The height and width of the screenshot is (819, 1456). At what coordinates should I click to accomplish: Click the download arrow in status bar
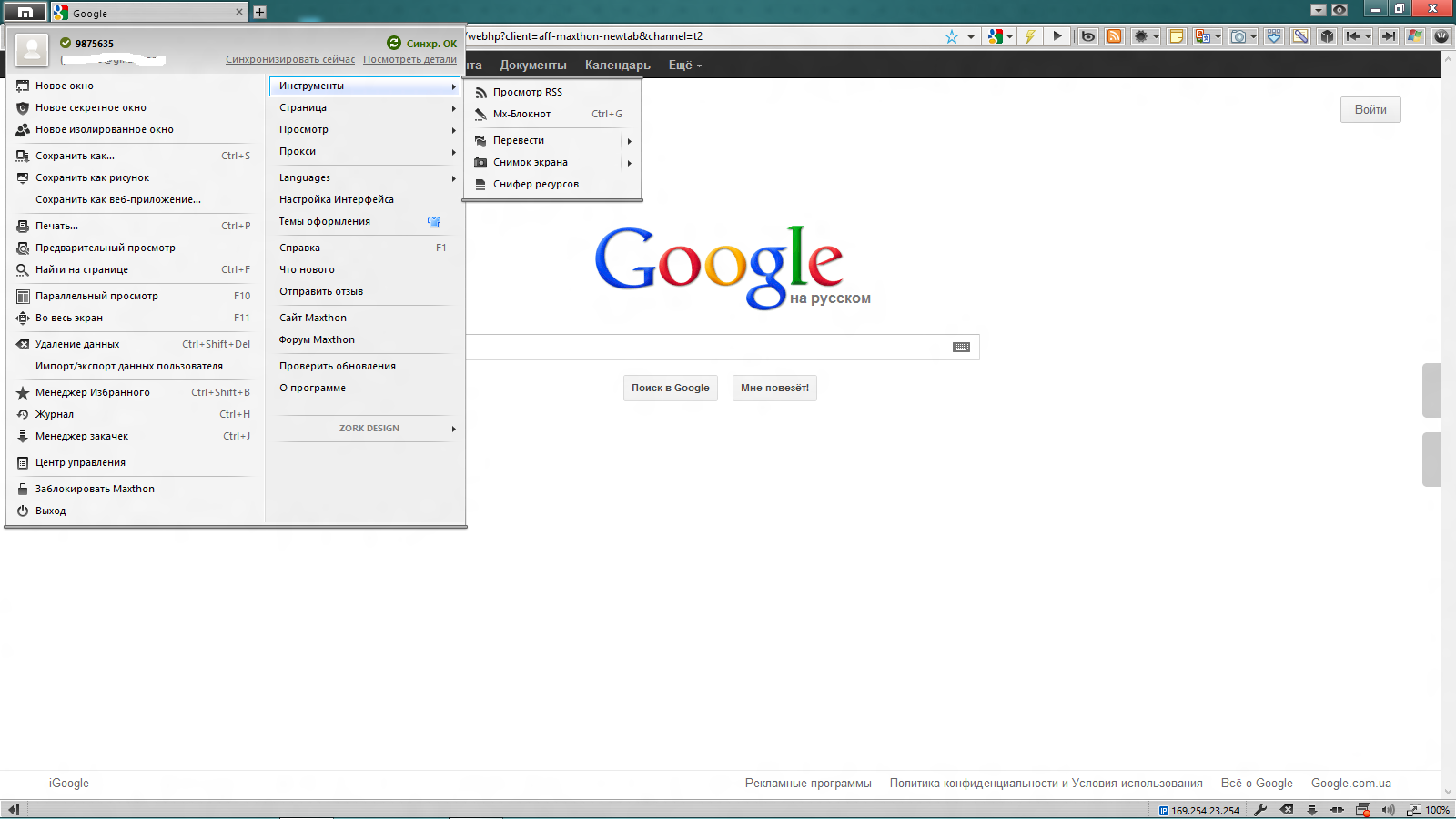(x=1311, y=809)
